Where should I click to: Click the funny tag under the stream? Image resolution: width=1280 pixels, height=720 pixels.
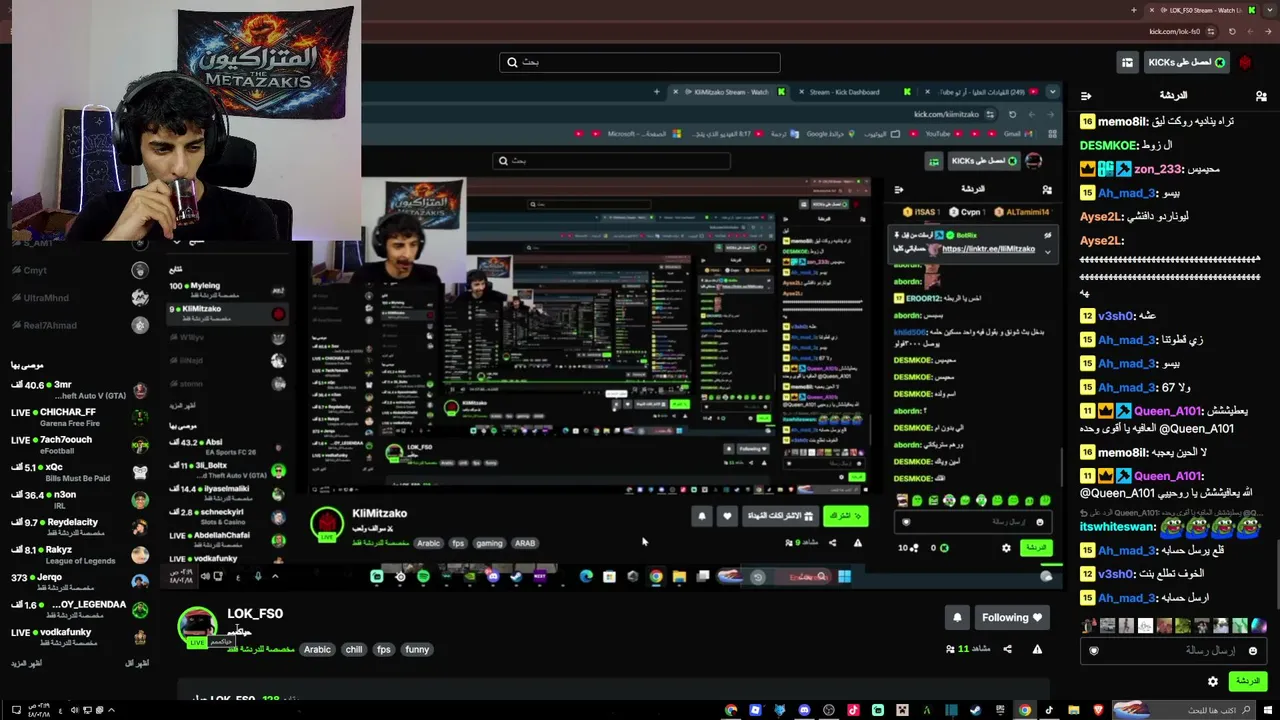(417, 649)
